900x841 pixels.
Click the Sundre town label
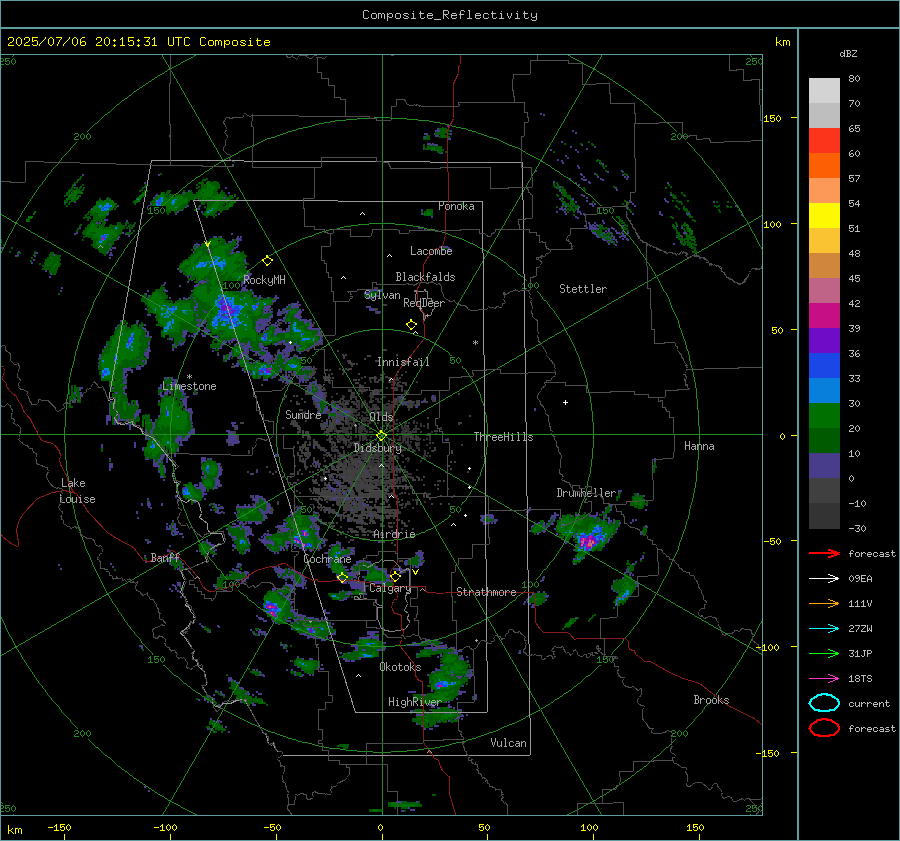(303, 415)
